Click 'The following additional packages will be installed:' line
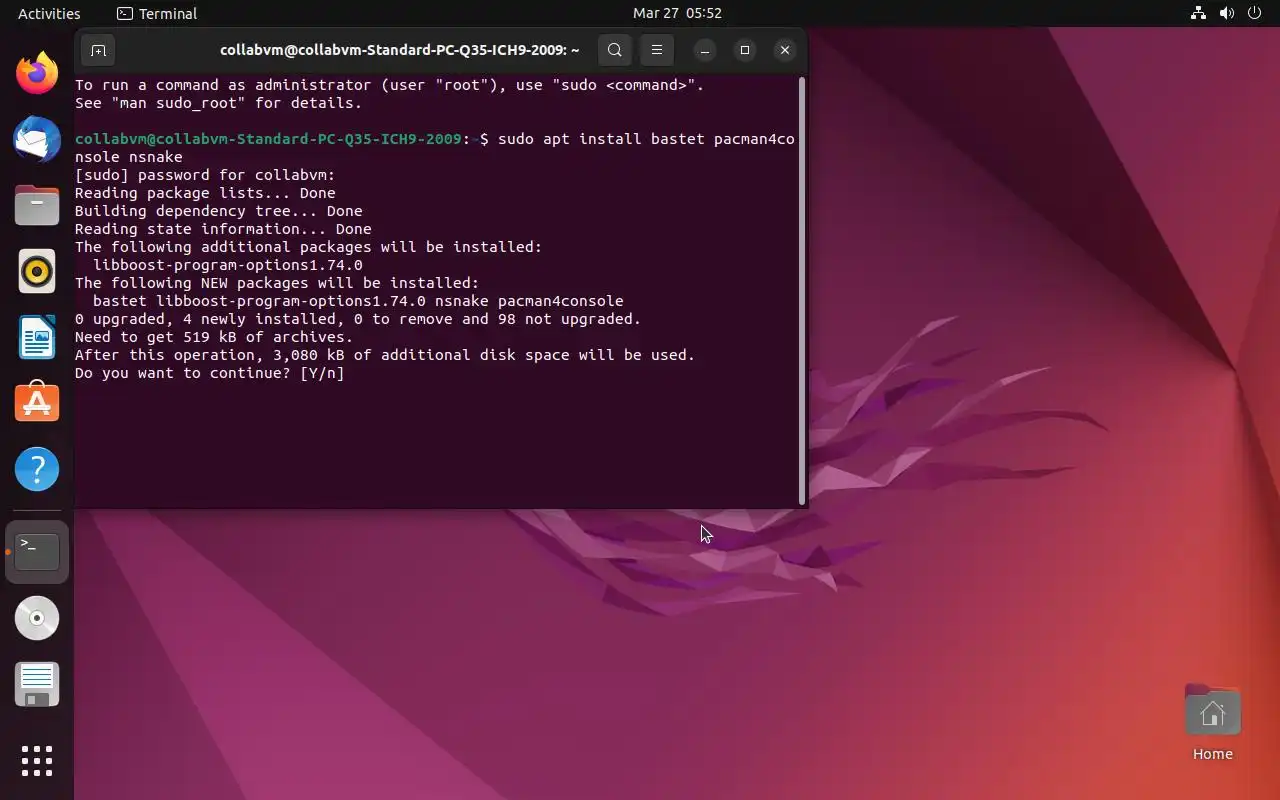 (308, 247)
